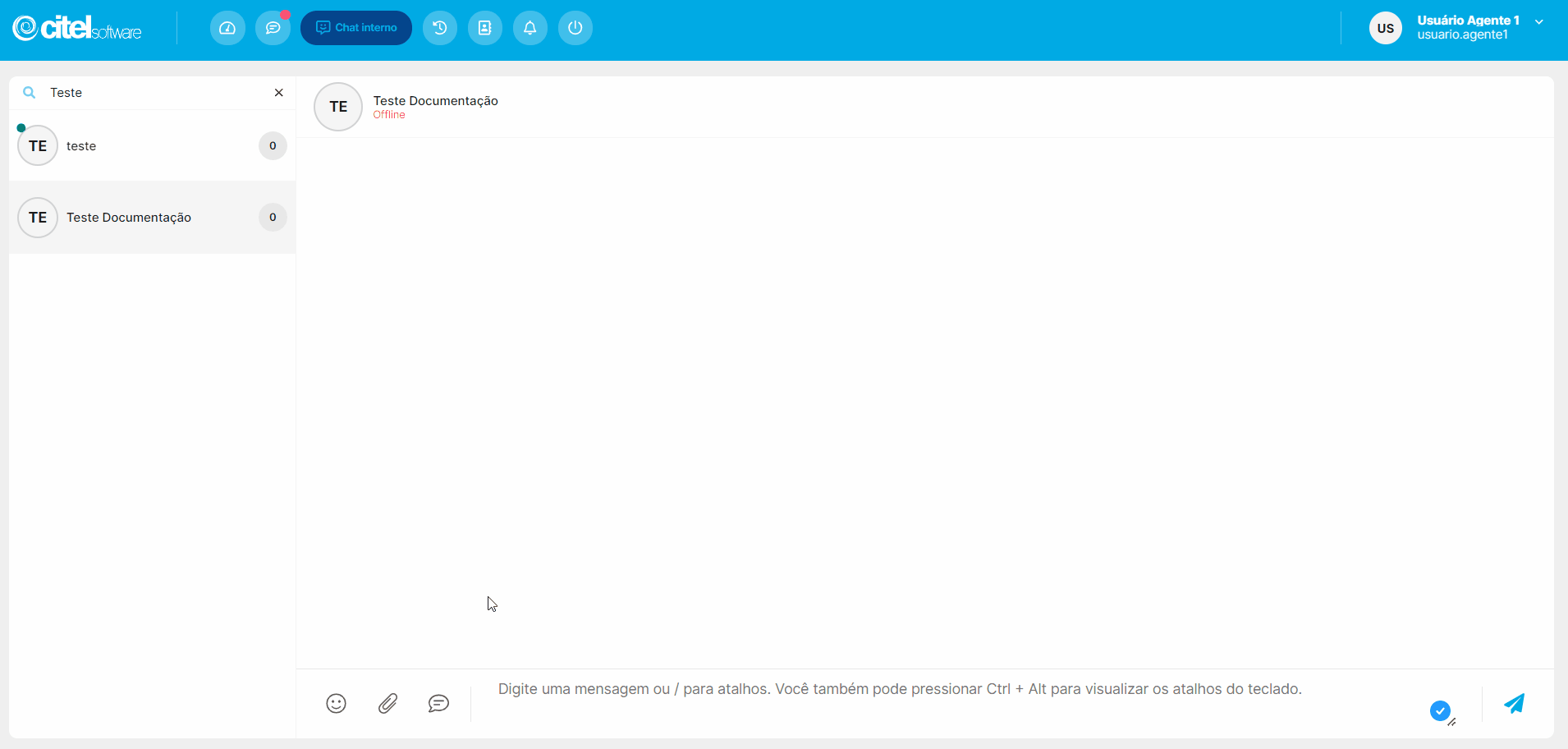Viewport: 1568px width, 749px height.
Task: Open the contacts book icon
Action: click(x=485, y=28)
